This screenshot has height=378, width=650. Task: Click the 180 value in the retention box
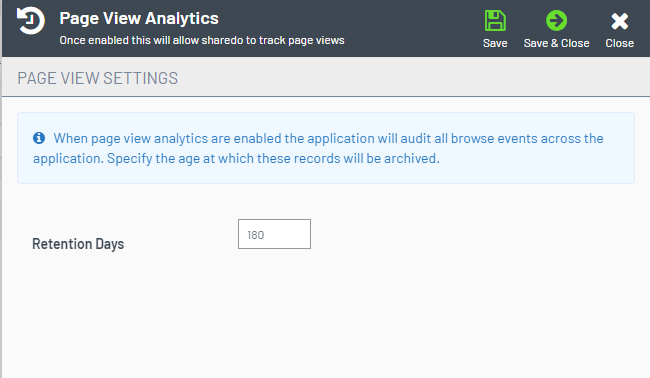point(255,235)
